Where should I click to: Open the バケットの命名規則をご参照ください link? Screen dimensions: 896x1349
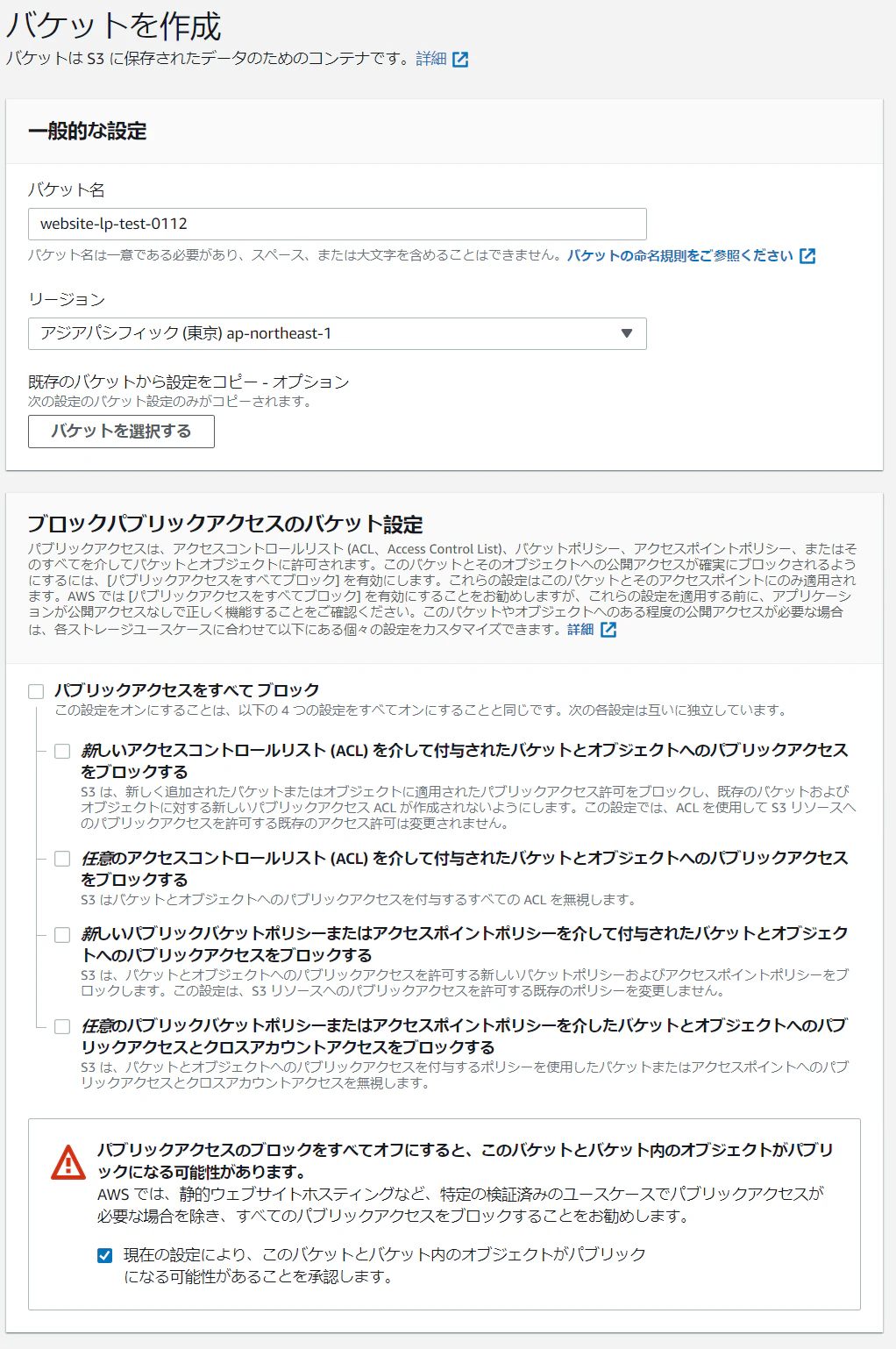click(680, 255)
